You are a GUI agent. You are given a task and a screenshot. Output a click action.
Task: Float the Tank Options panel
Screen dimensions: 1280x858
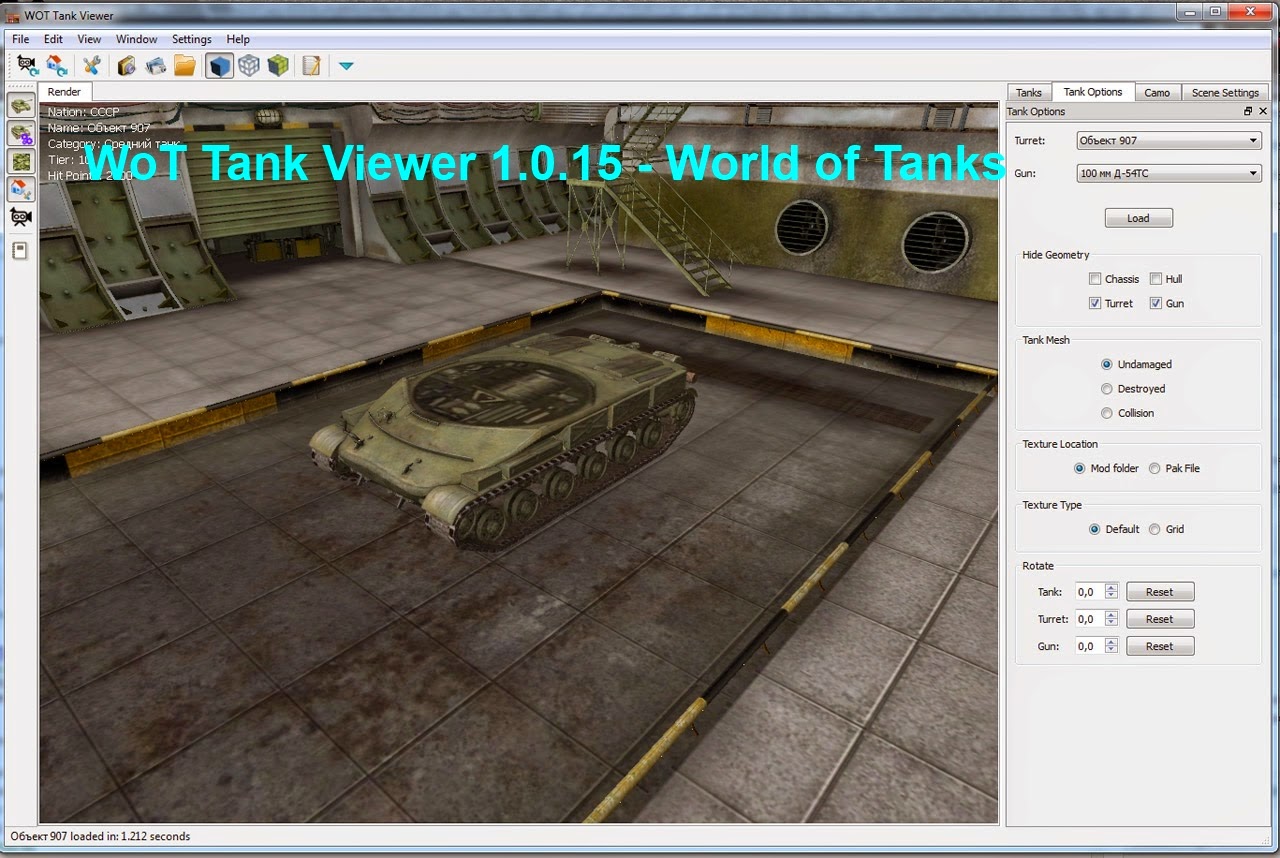coord(1248,112)
